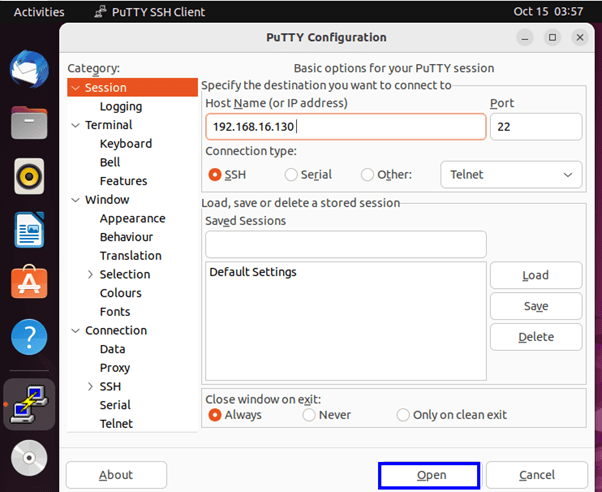Open the Help question mark icon

(x=29, y=337)
